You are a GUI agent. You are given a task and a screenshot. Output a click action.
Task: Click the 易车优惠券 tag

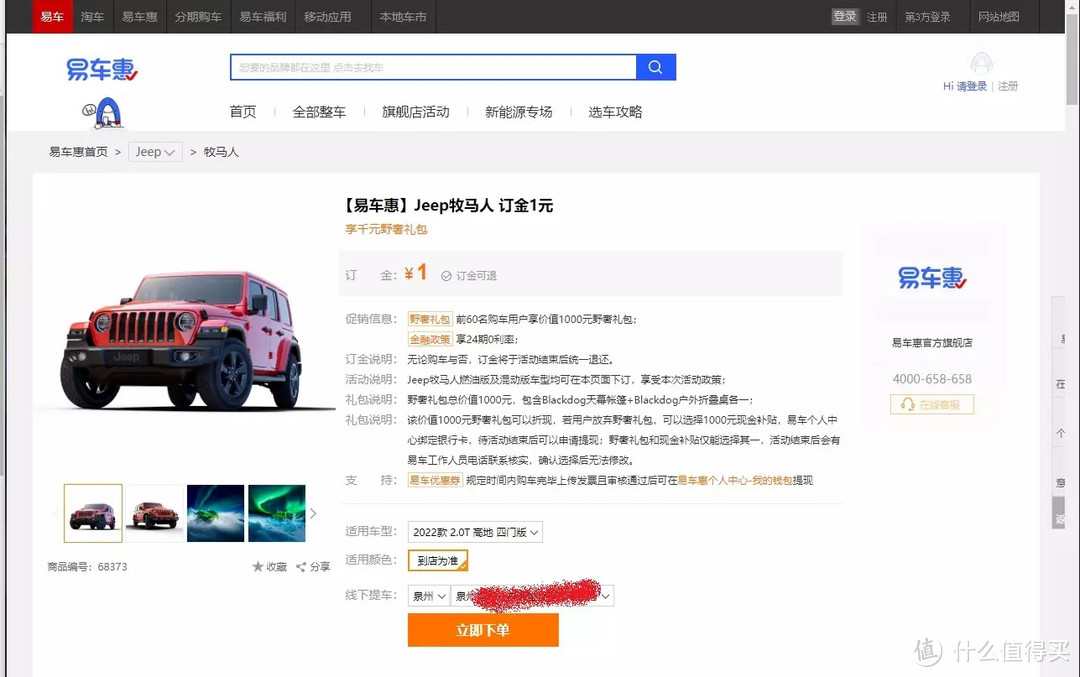(435, 480)
